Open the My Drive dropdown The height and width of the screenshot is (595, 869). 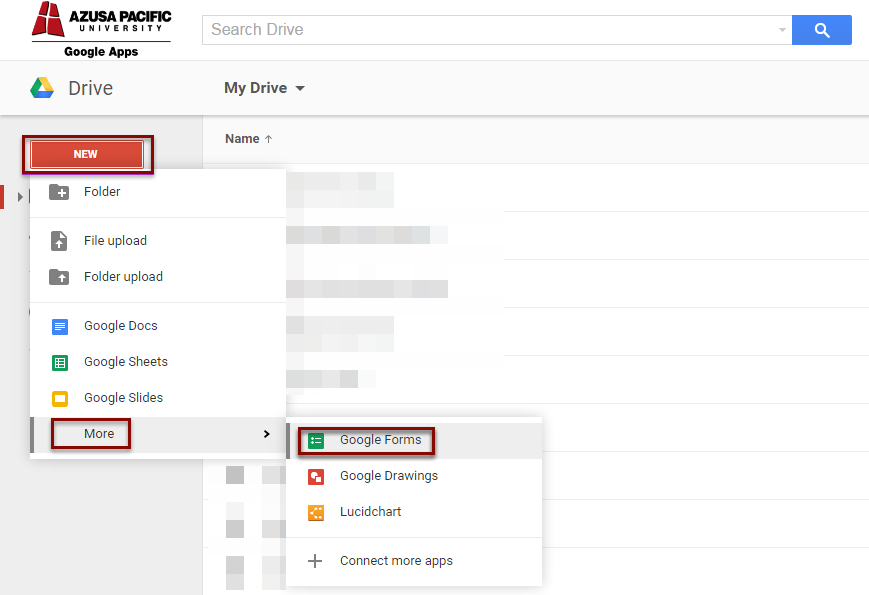pyautogui.click(x=264, y=88)
